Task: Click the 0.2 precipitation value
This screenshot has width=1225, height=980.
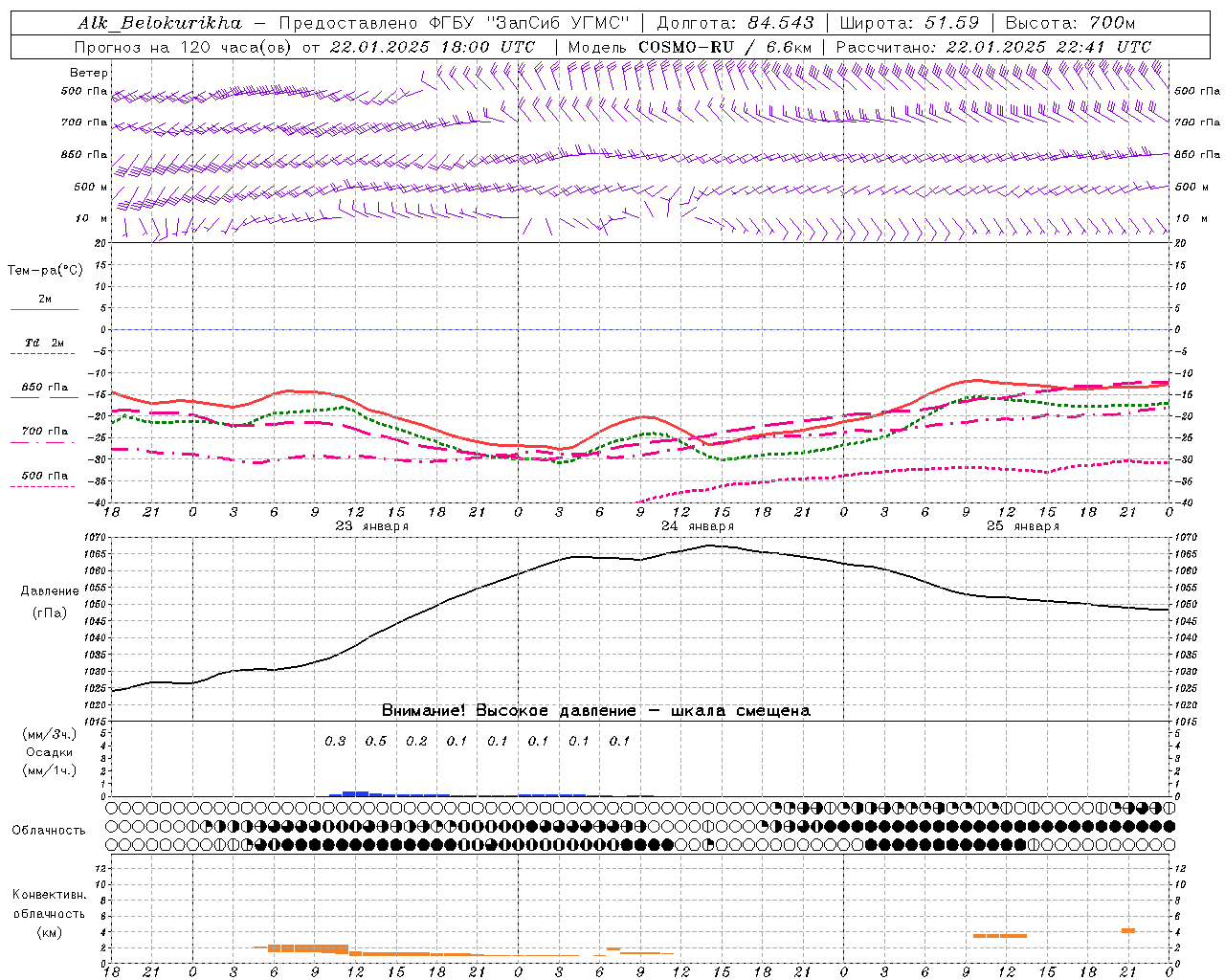Action: pos(416,741)
